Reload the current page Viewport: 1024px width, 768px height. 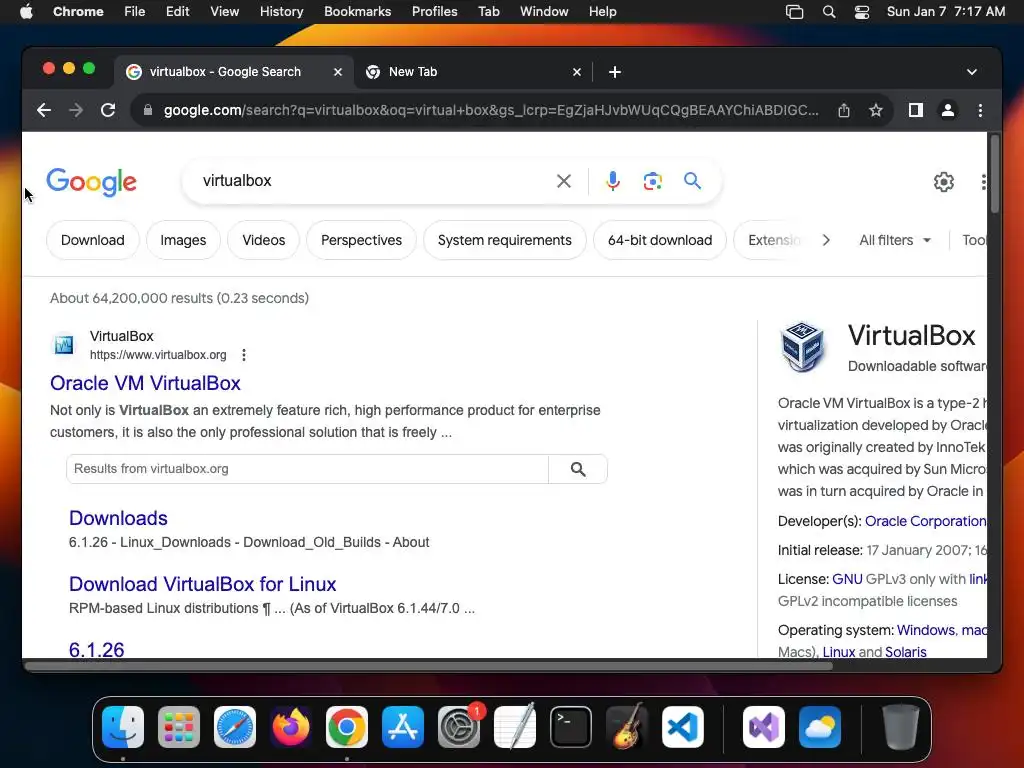click(108, 110)
